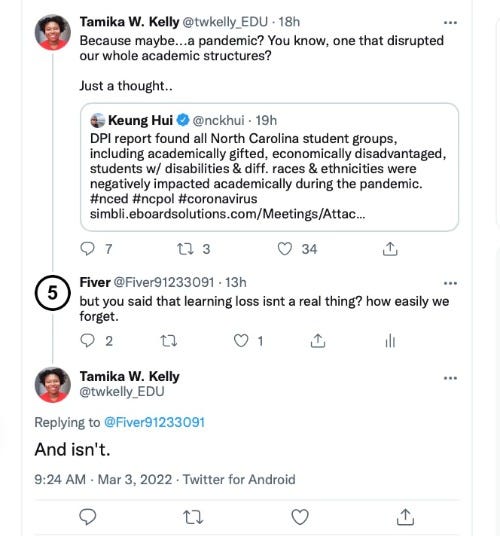Image resolution: width=500 pixels, height=536 pixels.
Task: Like the tweet with 34 likes
Action: [x=284, y=249]
